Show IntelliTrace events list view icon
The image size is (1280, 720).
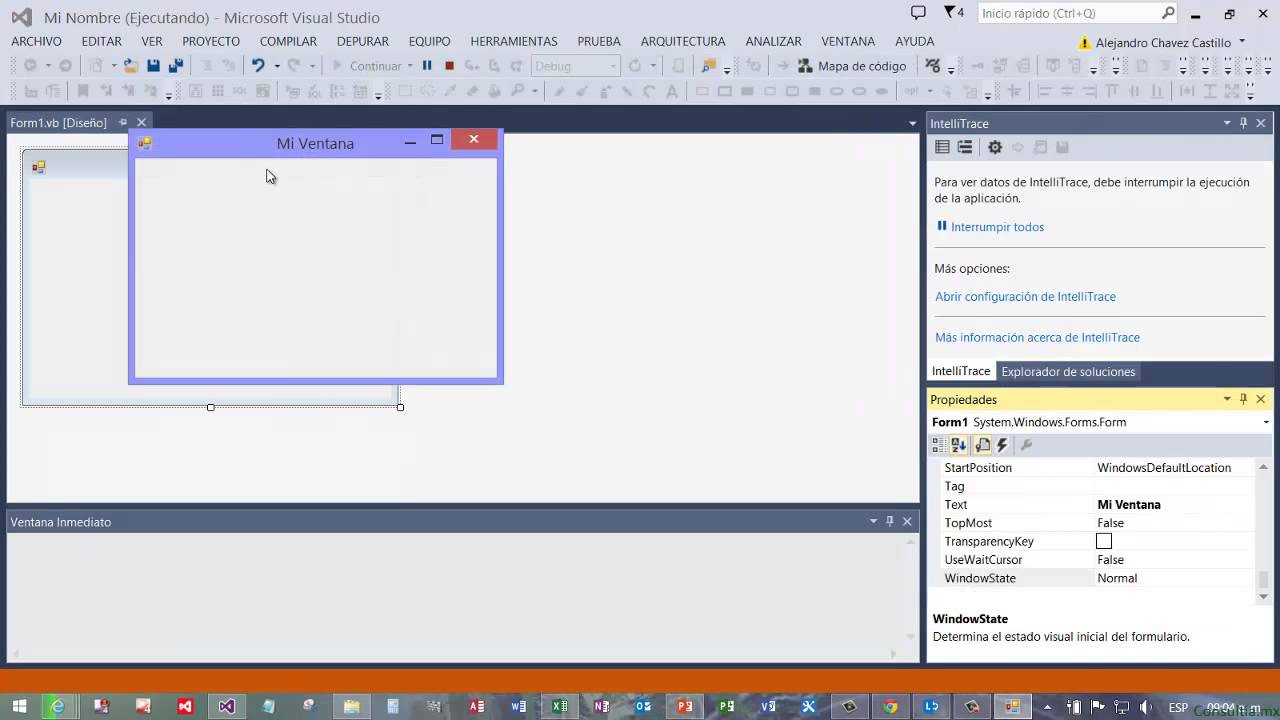click(942, 147)
